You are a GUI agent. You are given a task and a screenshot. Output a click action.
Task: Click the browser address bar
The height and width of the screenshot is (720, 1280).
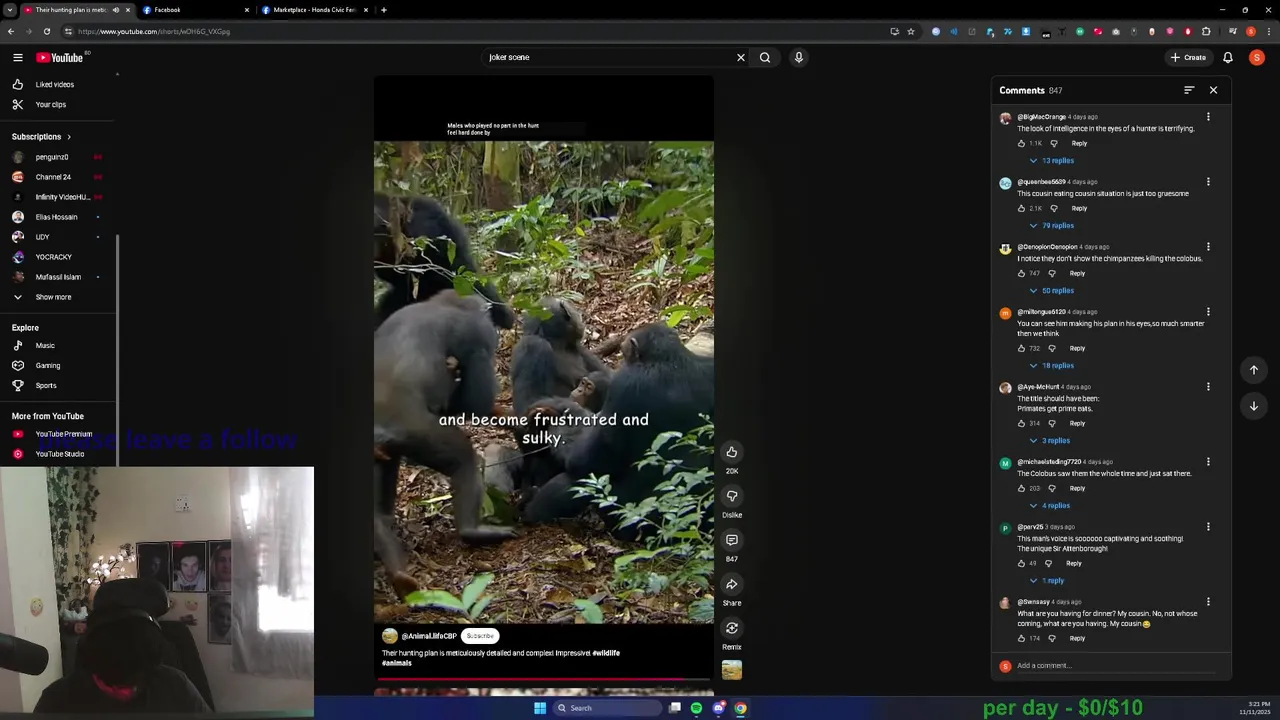tap(480, 31)
